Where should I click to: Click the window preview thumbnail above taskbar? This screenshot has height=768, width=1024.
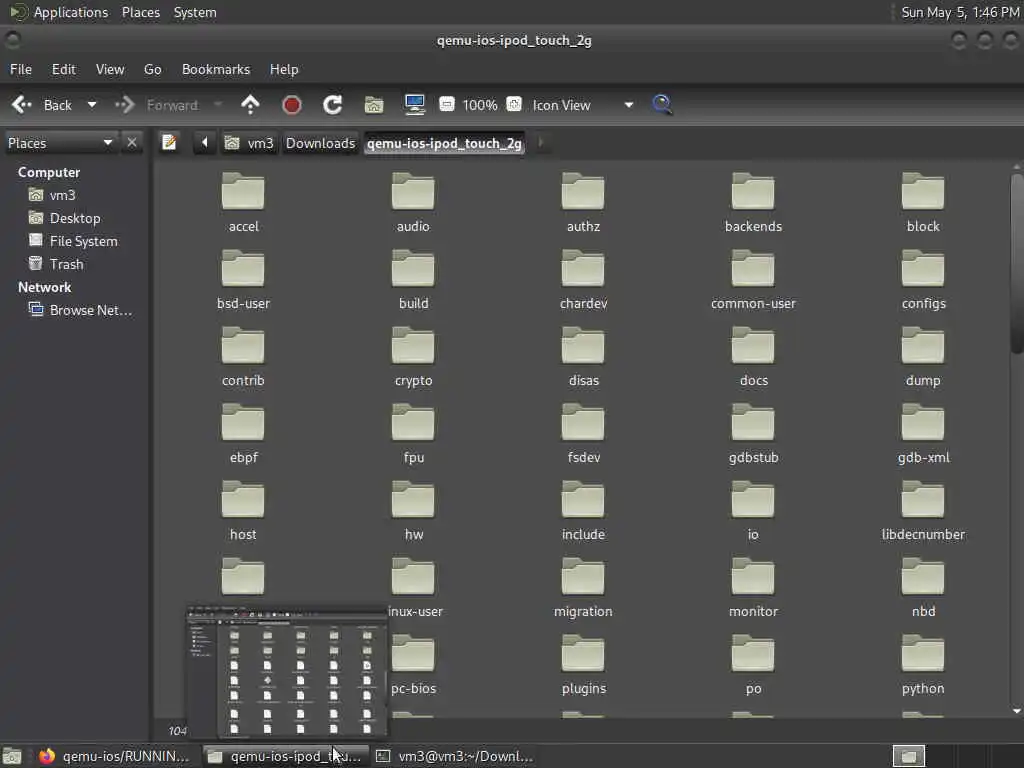(x=287, y=673)
